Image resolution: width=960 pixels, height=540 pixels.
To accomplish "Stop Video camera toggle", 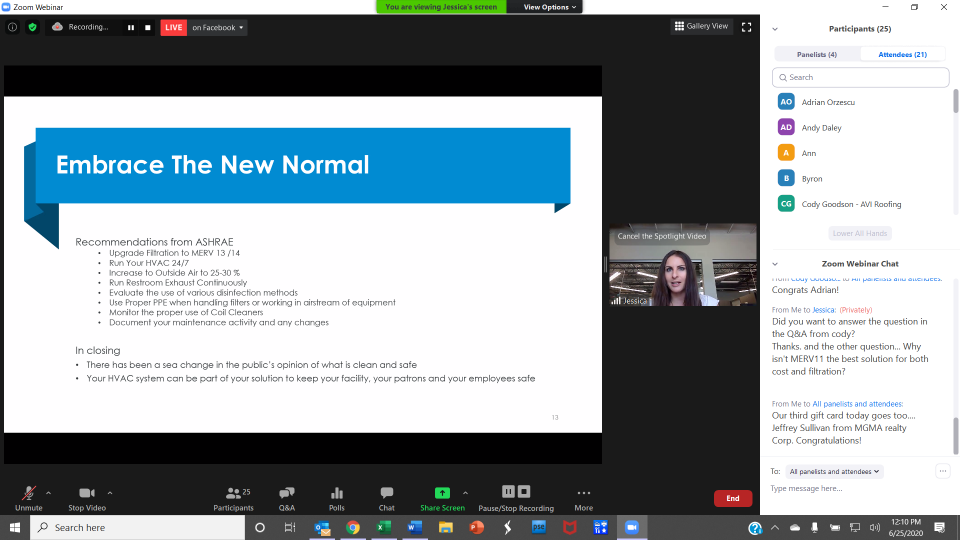I will point(87,499).
